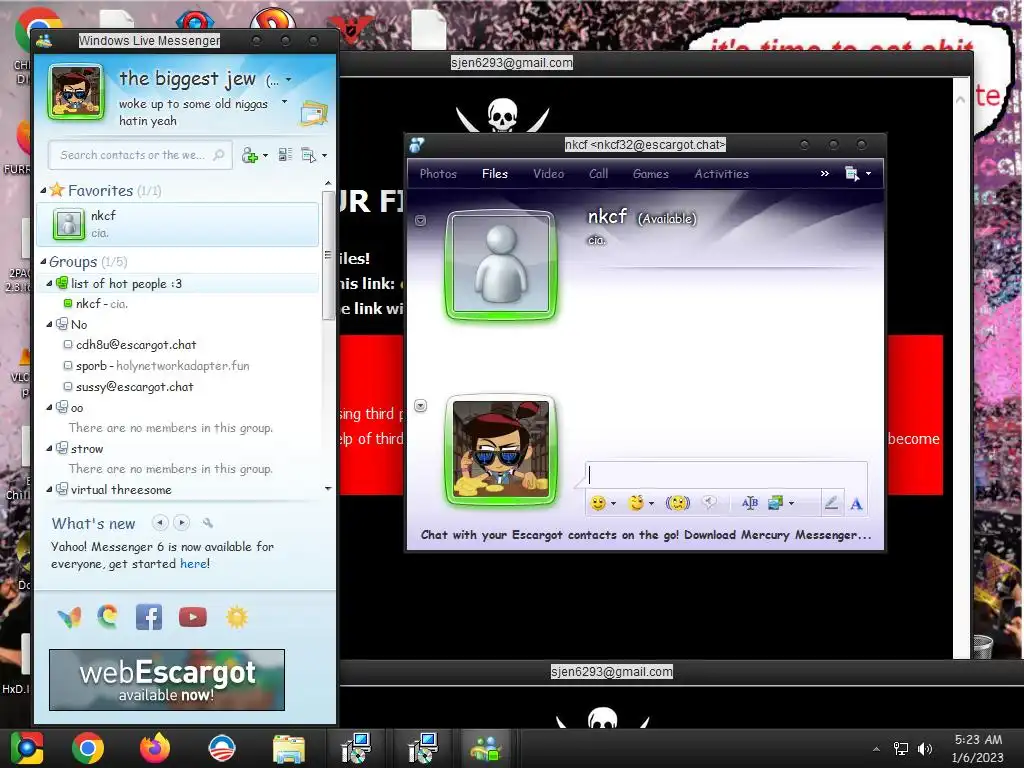Collapse the 'strow' group
Screen dimensions: 1024x768
tap(49, 449)
